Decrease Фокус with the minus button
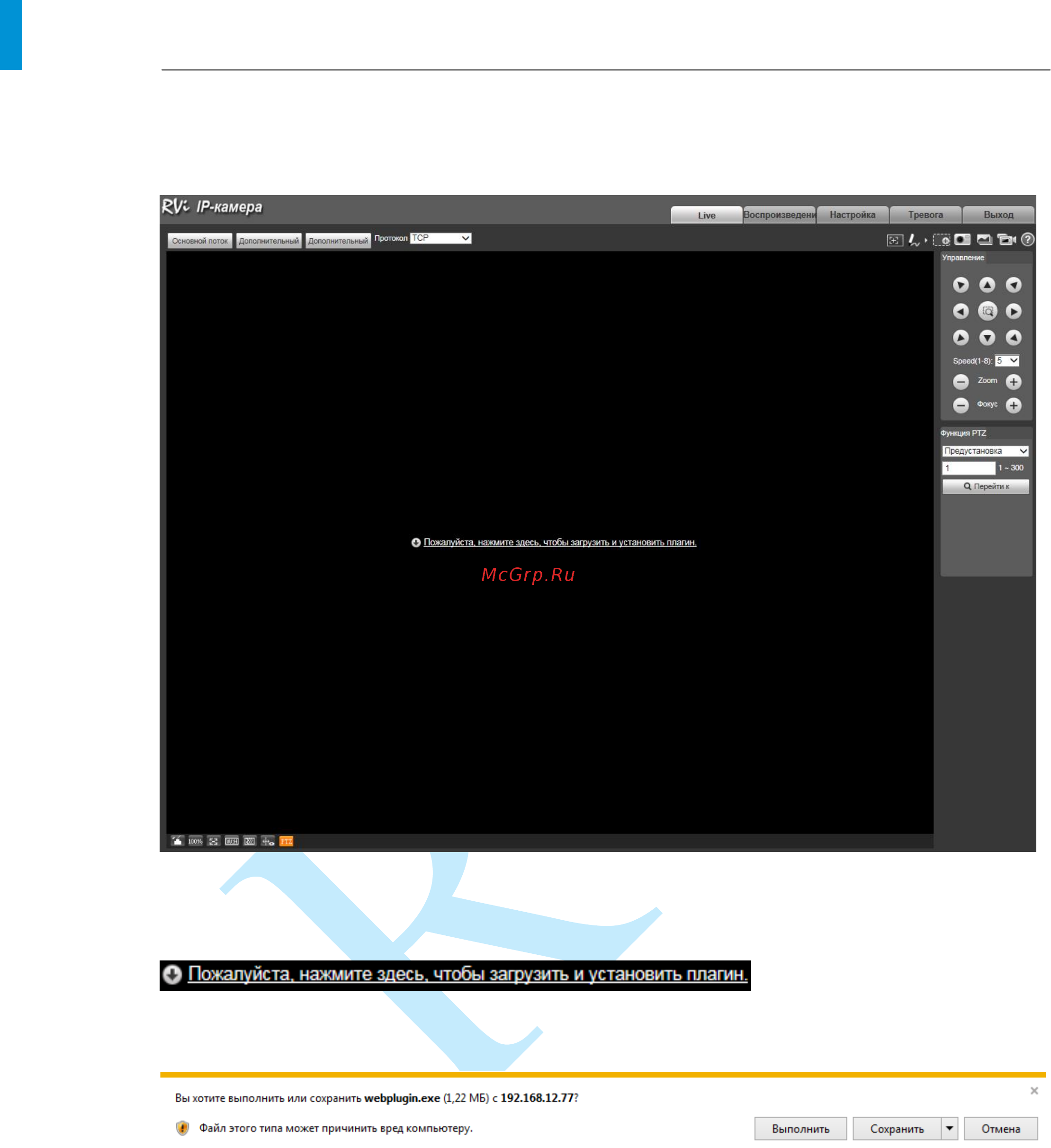The image size is (1051, 1148). (961, 405)
